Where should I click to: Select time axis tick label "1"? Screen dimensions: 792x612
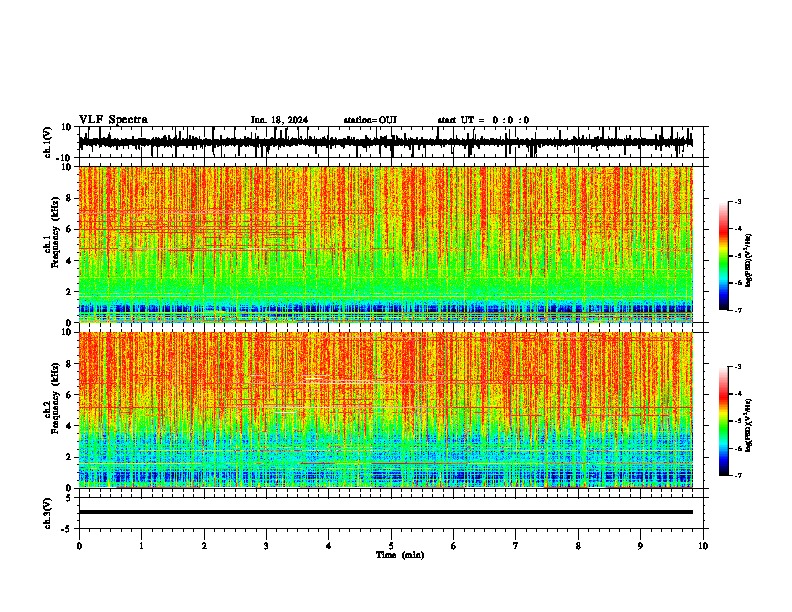coord(141,546)
